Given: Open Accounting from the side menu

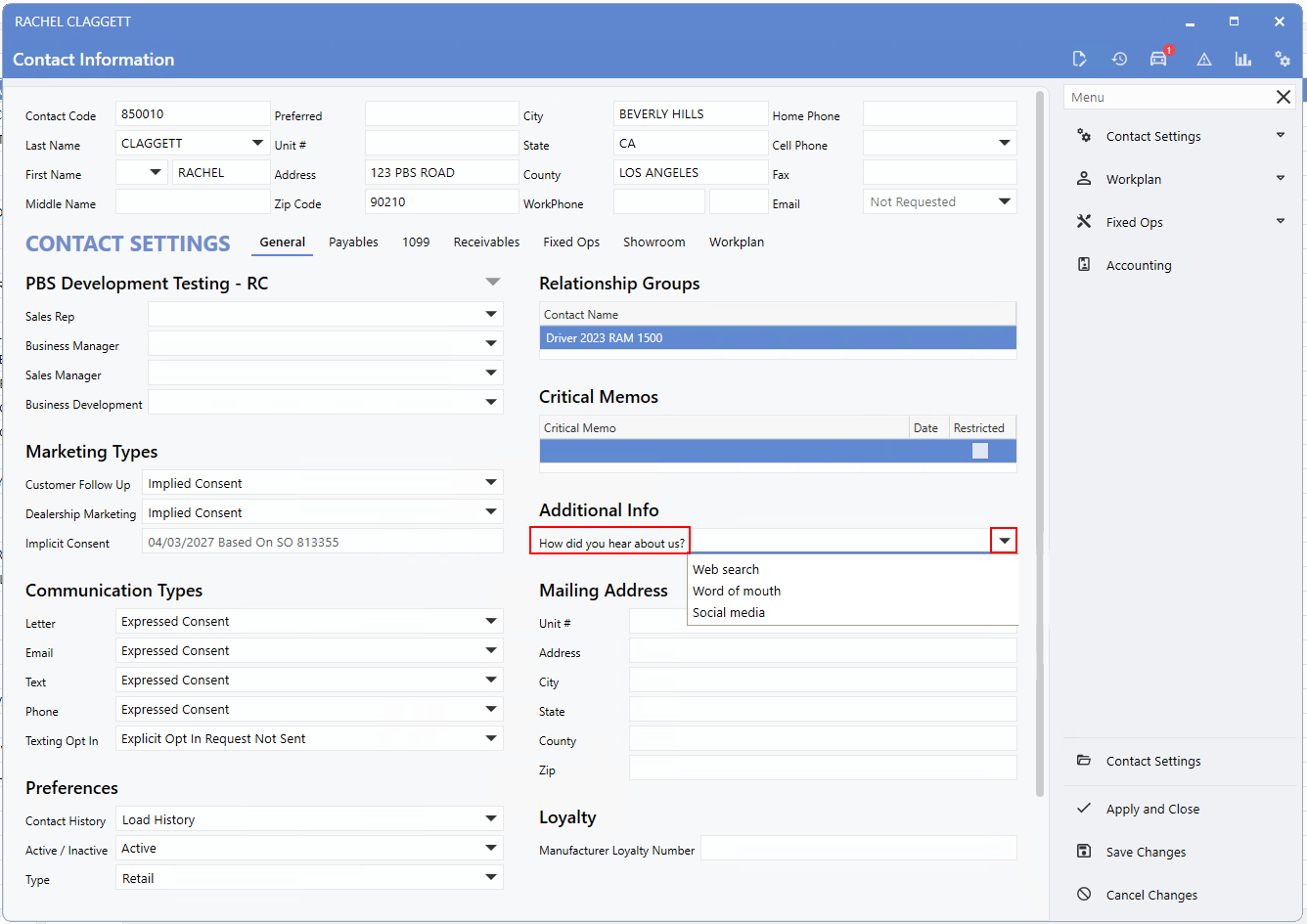Looking at the screenshot, I should click(1139, 265).
